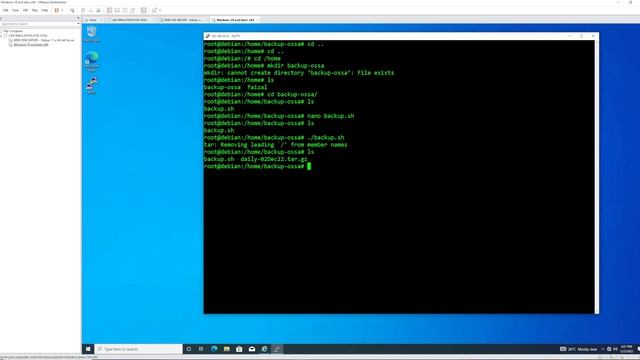Open the VM menu
Screen dimensions: 640x360
coord(25,10)
